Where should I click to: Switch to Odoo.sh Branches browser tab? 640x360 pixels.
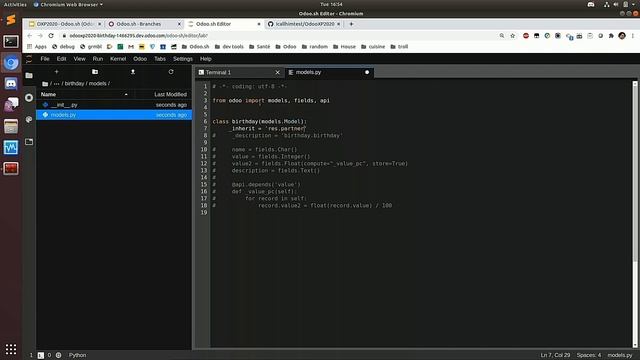[x=143, y=24]
